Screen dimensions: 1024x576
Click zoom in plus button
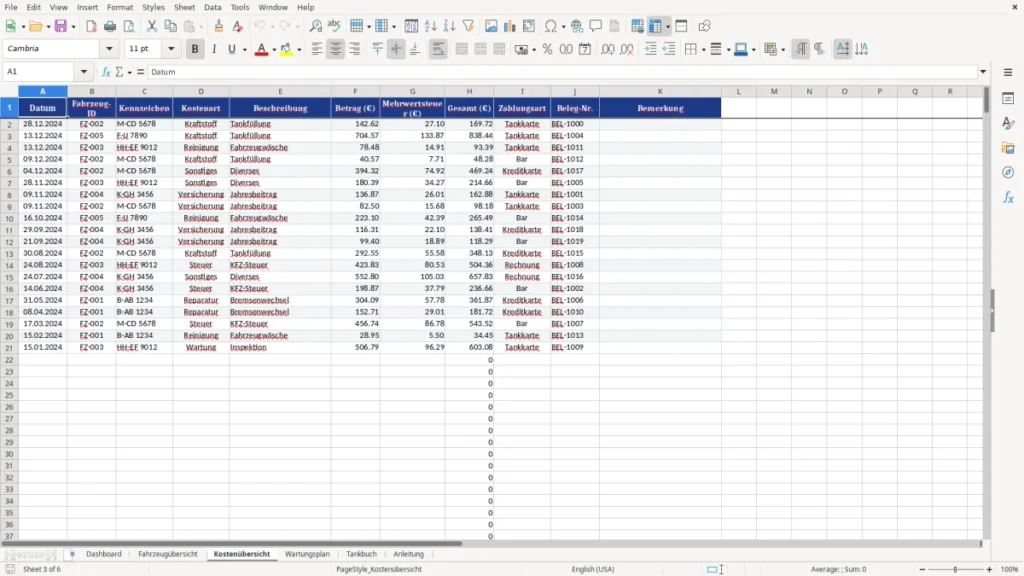pyautogui.click(x=989, y=569)
